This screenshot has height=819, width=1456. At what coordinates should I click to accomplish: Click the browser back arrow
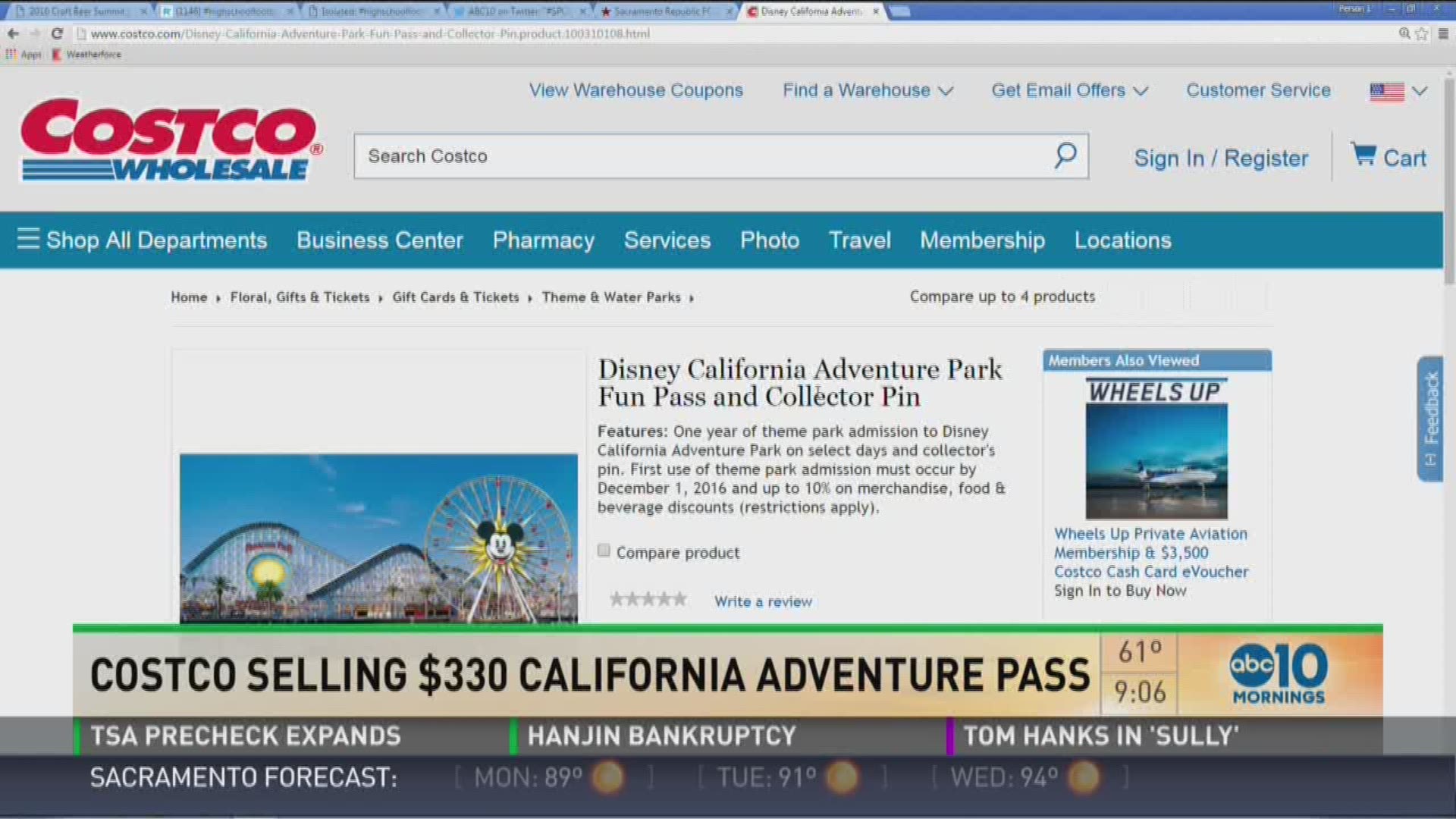click(x=13, y=33)
